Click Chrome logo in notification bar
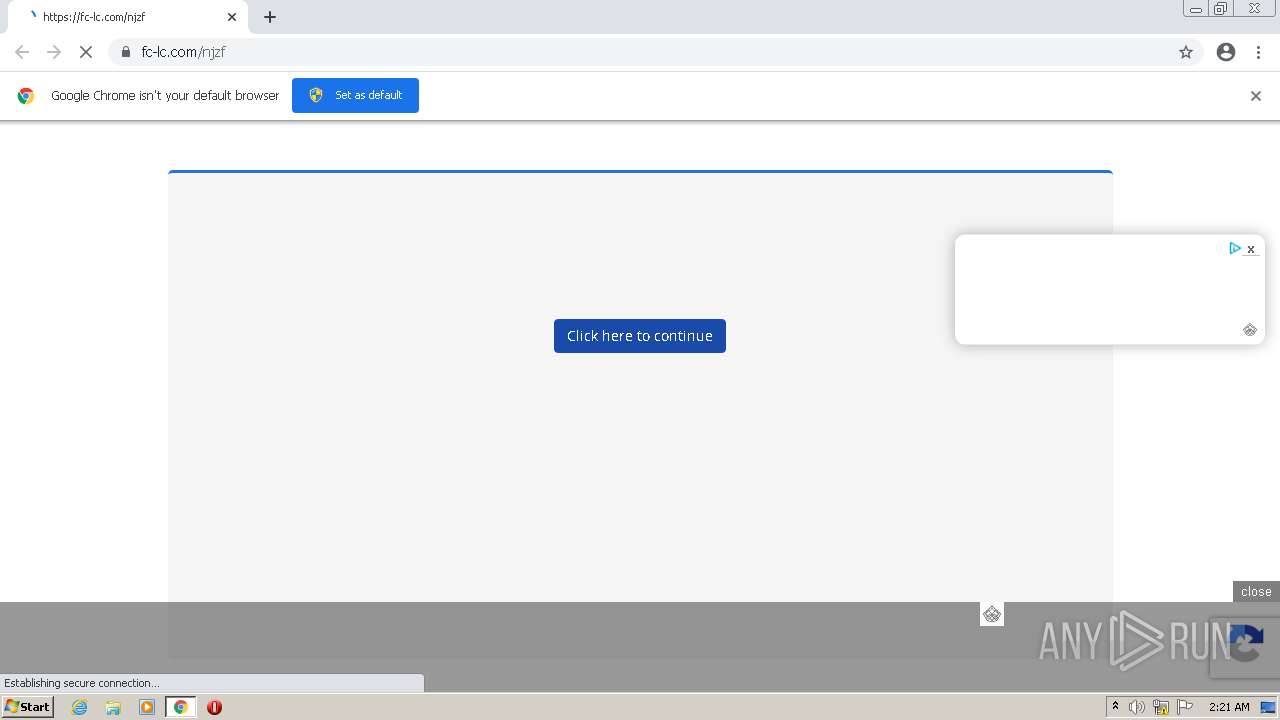The width and height of the screenshot is (1280, 720). (x=26, y=96)
